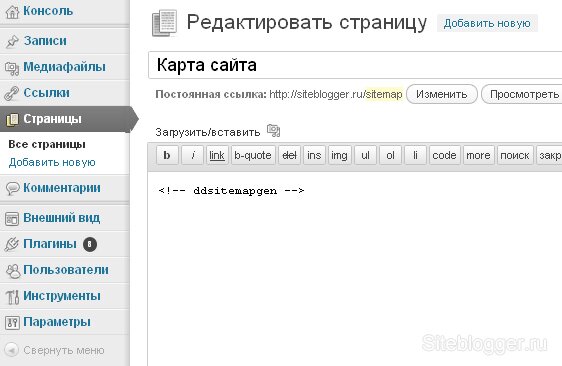Click the highlighted sitemap permalink slug

click(384, 94)
